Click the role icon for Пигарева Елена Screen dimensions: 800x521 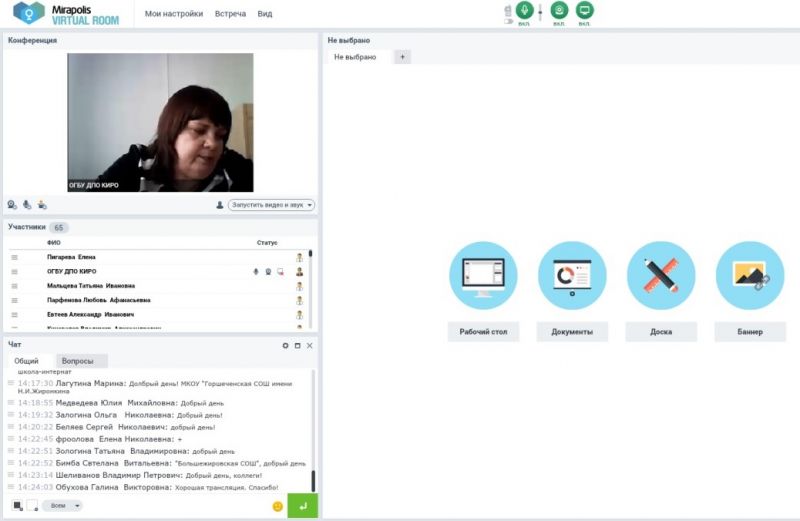point(299,257)
